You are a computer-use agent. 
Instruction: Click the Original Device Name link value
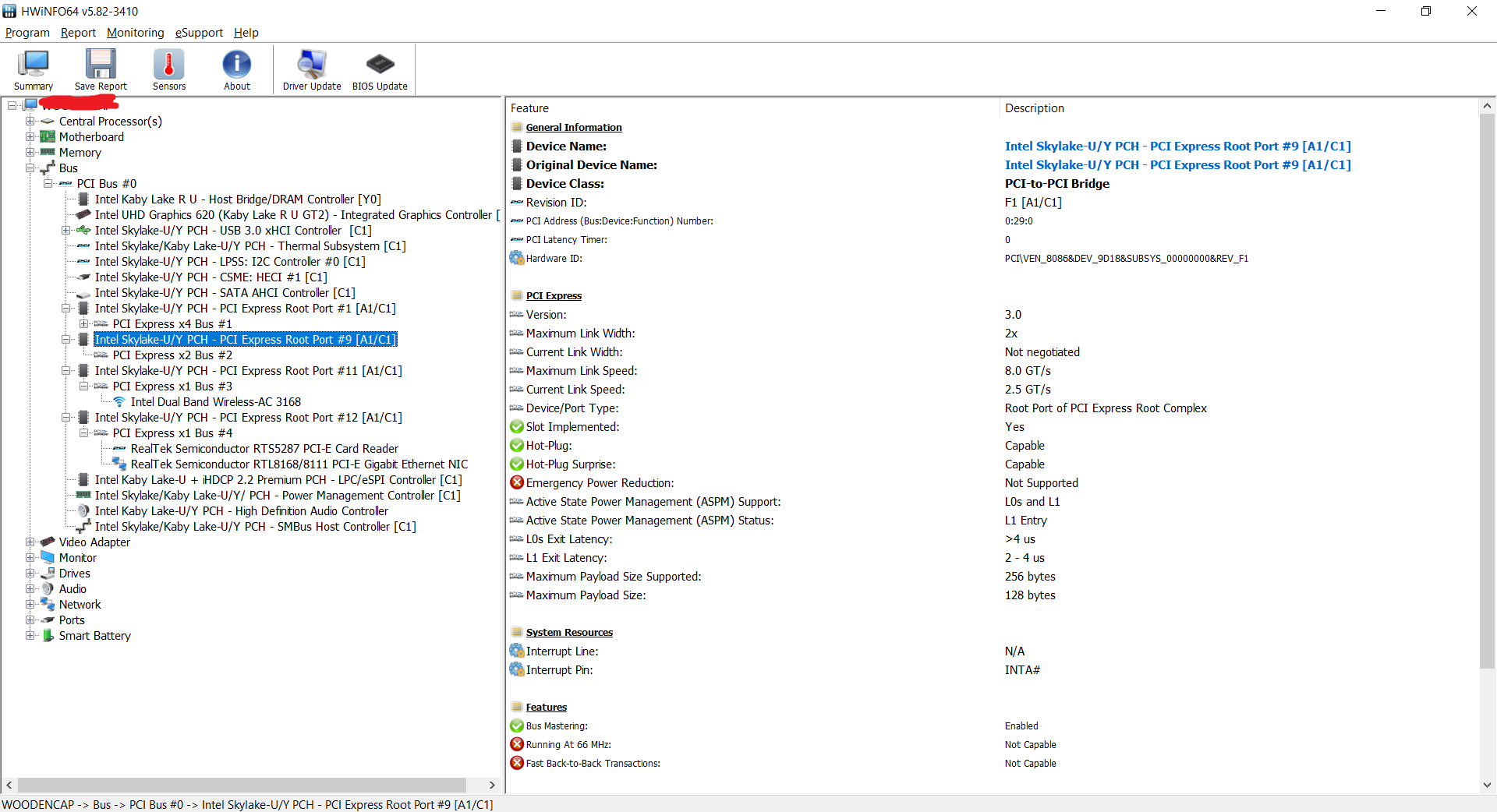tap(1177, 165)
